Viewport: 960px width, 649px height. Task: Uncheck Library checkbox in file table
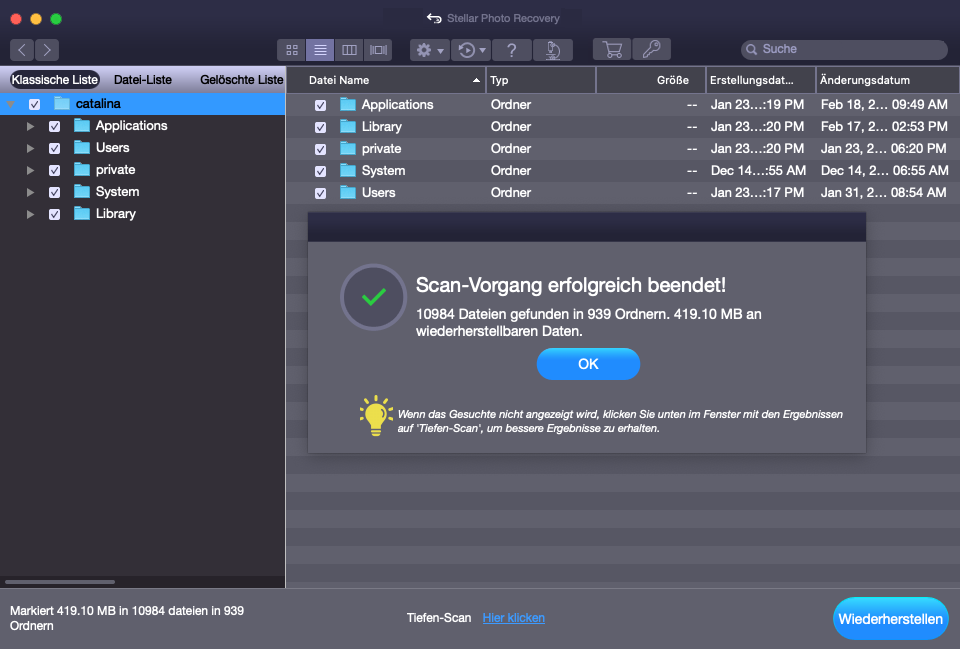pos(320,127)
